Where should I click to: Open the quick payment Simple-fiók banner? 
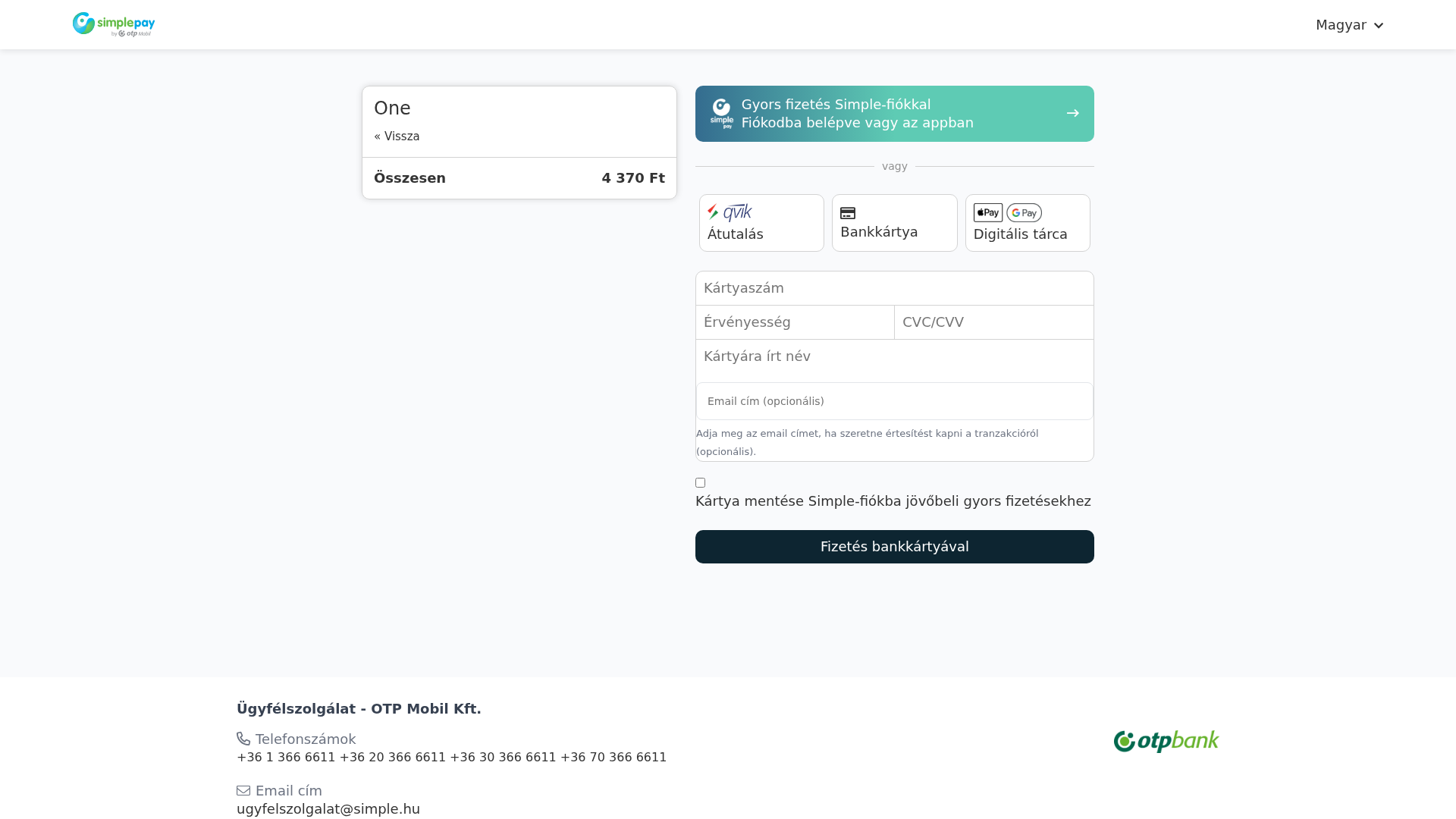[x=894, y=113]
